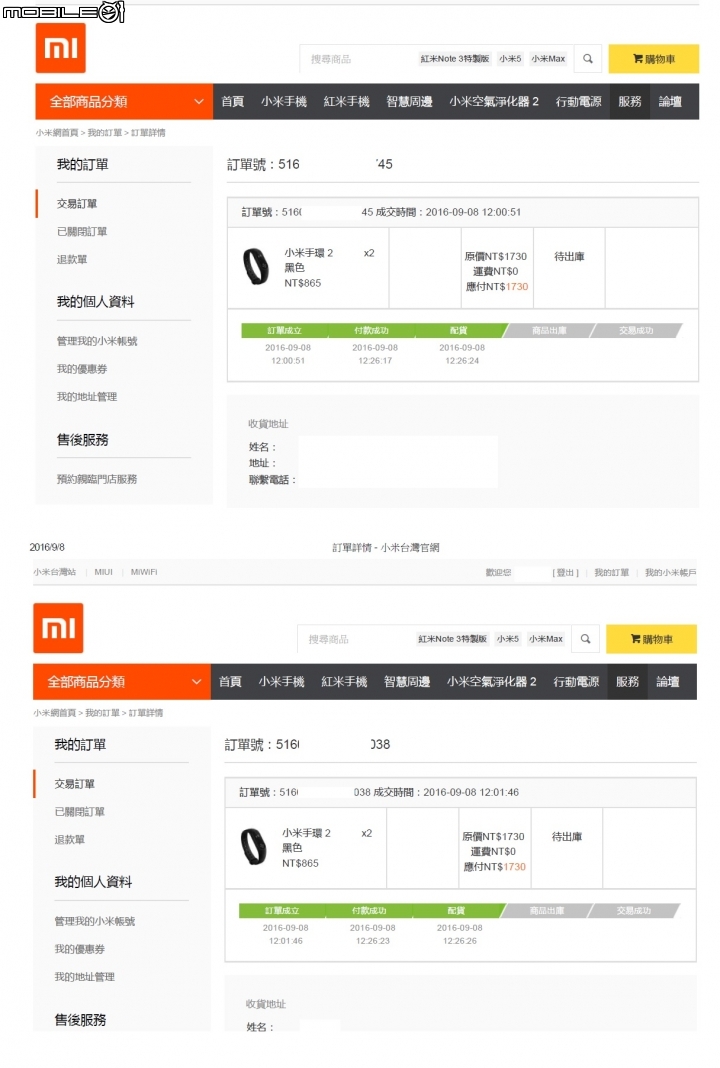Select 紅米Note 3特製版 search tag on order …038 page

tap(452, 639)
